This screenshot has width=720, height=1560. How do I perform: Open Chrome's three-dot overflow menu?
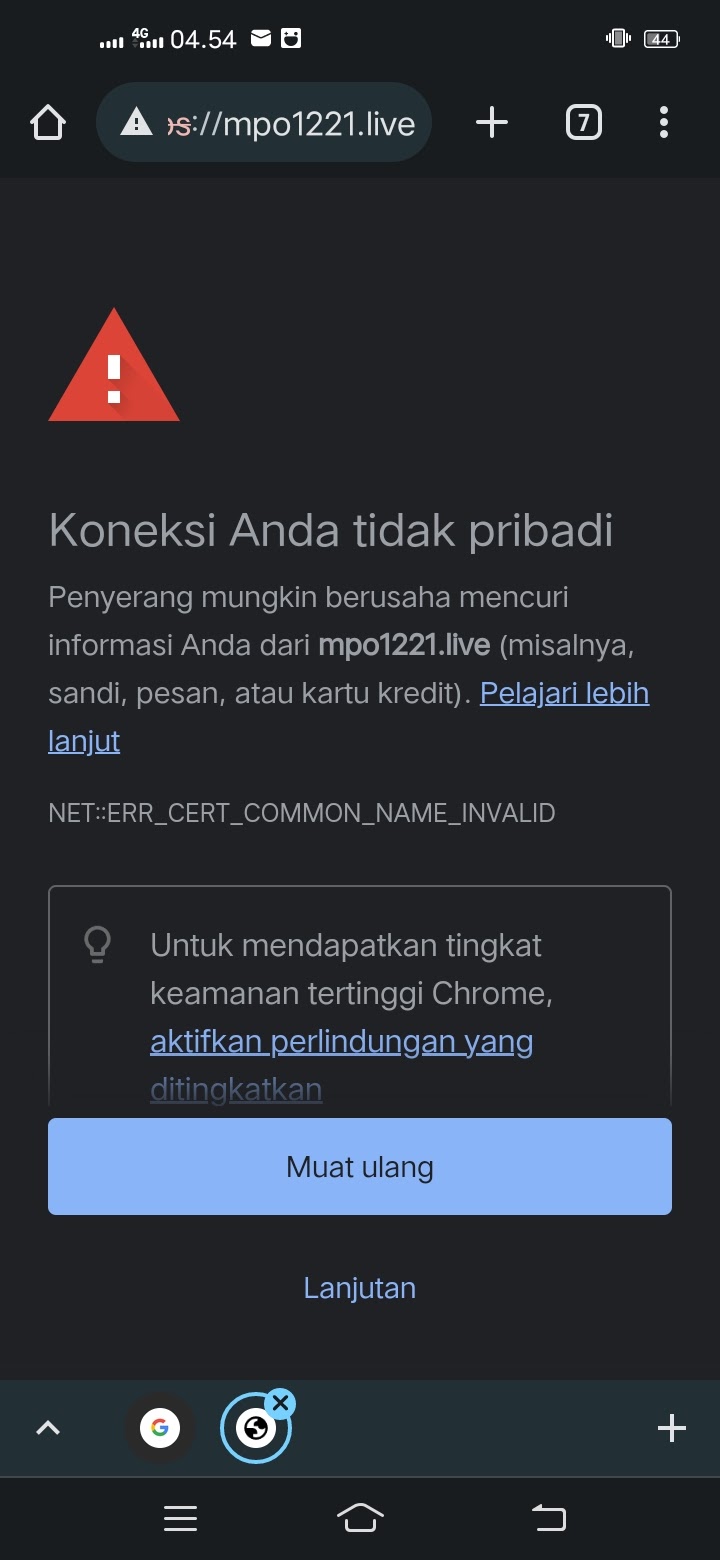click(x=663, y=122)
